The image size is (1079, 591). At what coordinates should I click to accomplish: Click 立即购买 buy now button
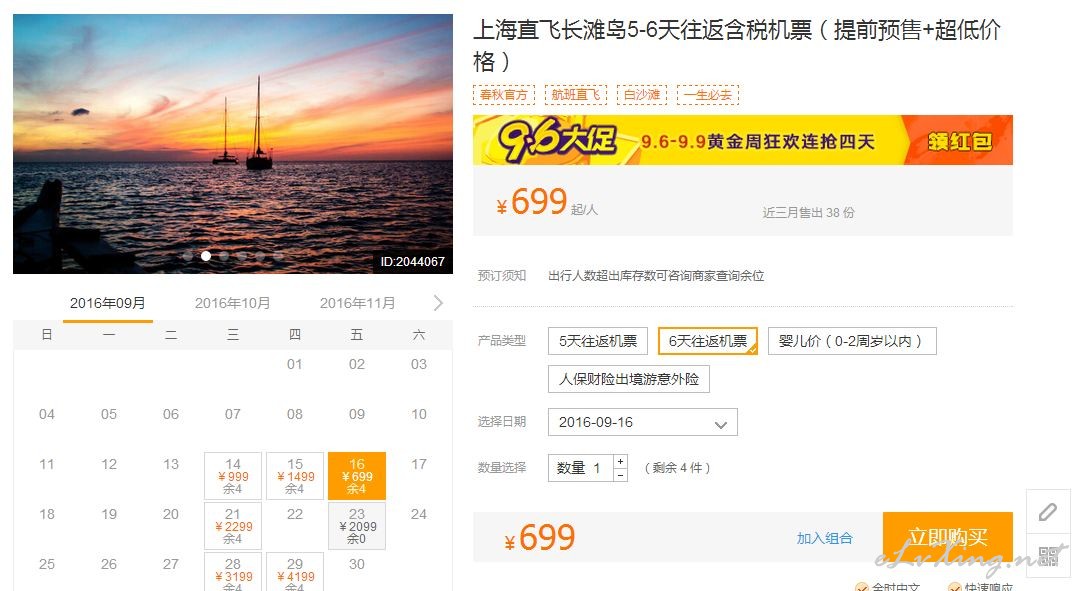948,537
